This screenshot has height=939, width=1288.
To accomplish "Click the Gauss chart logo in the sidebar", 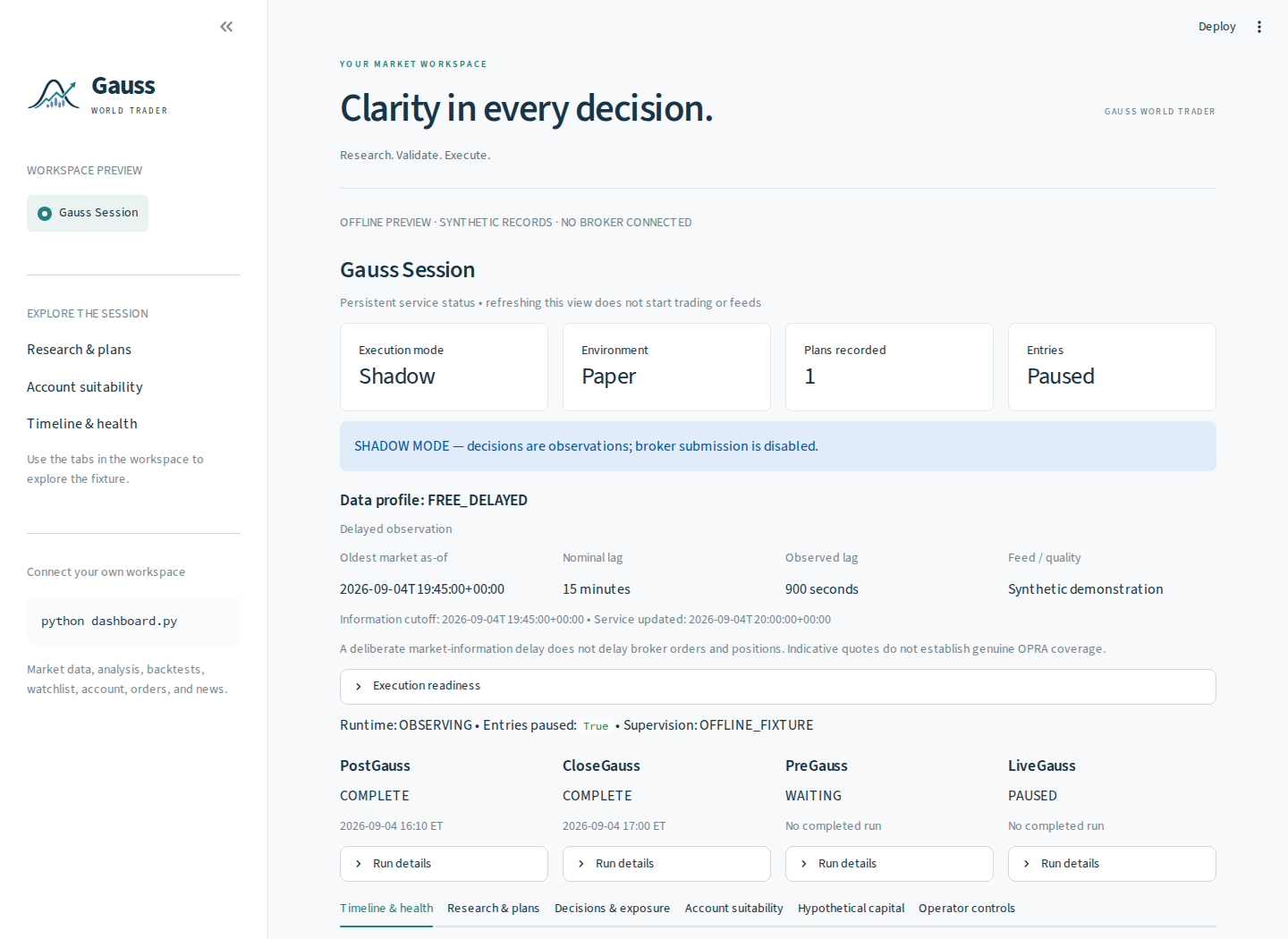I will pos(54,94).
